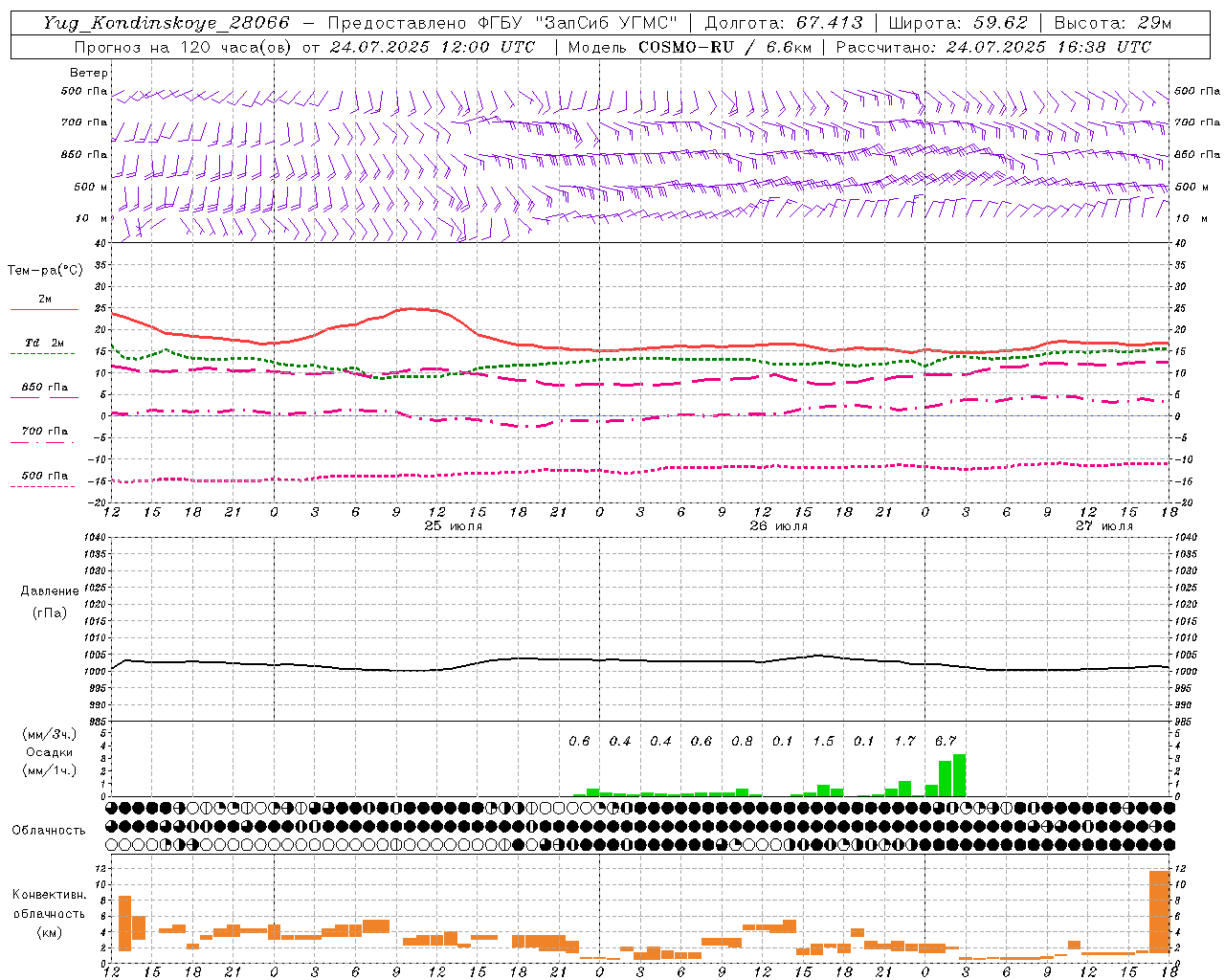Image resolution: width=1225 pixels, height=980 pixels.
Task: Click the 26 июля date label
Action: [x=778, y=526]
